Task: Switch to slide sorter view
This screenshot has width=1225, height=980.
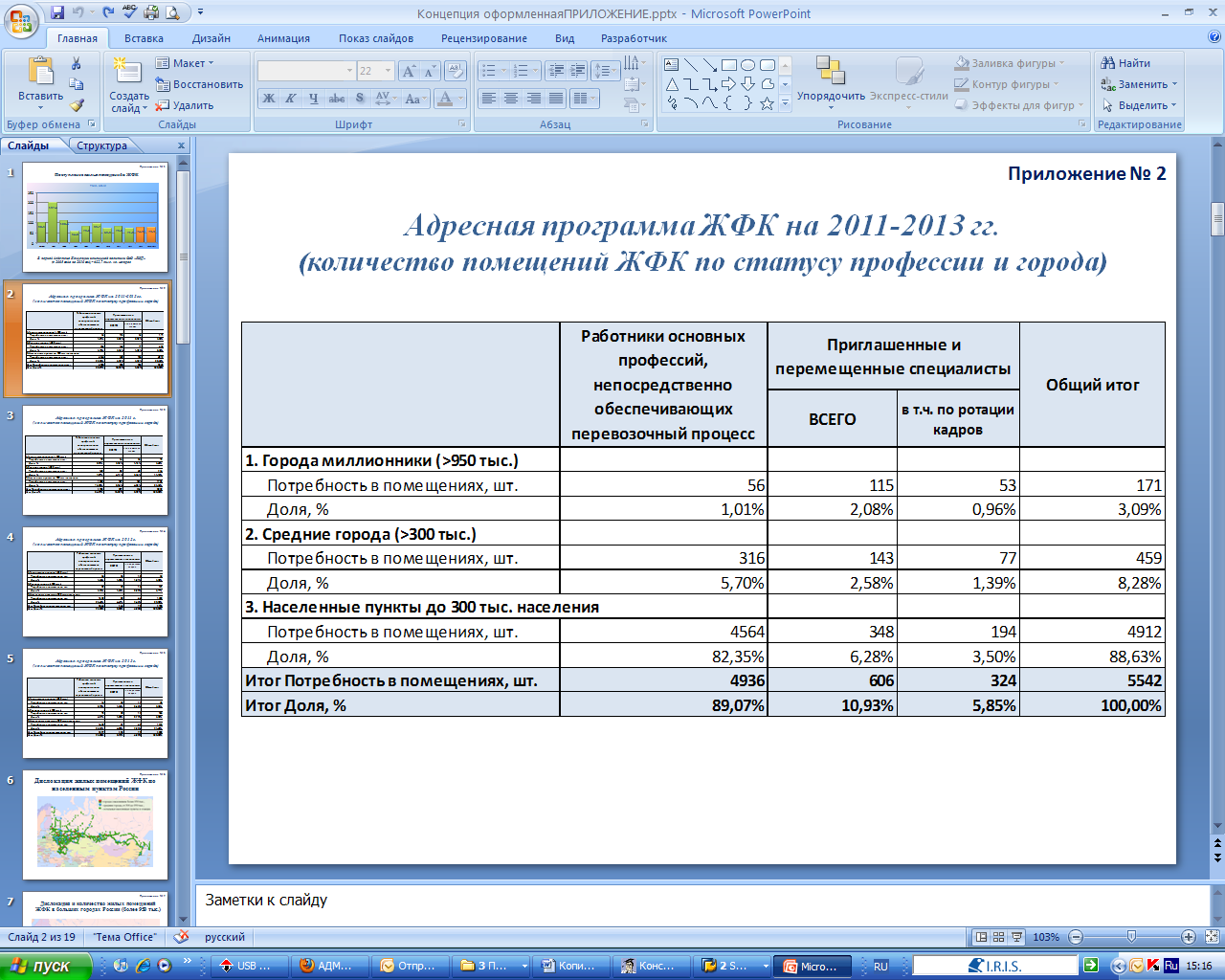Action: (998, 937)
